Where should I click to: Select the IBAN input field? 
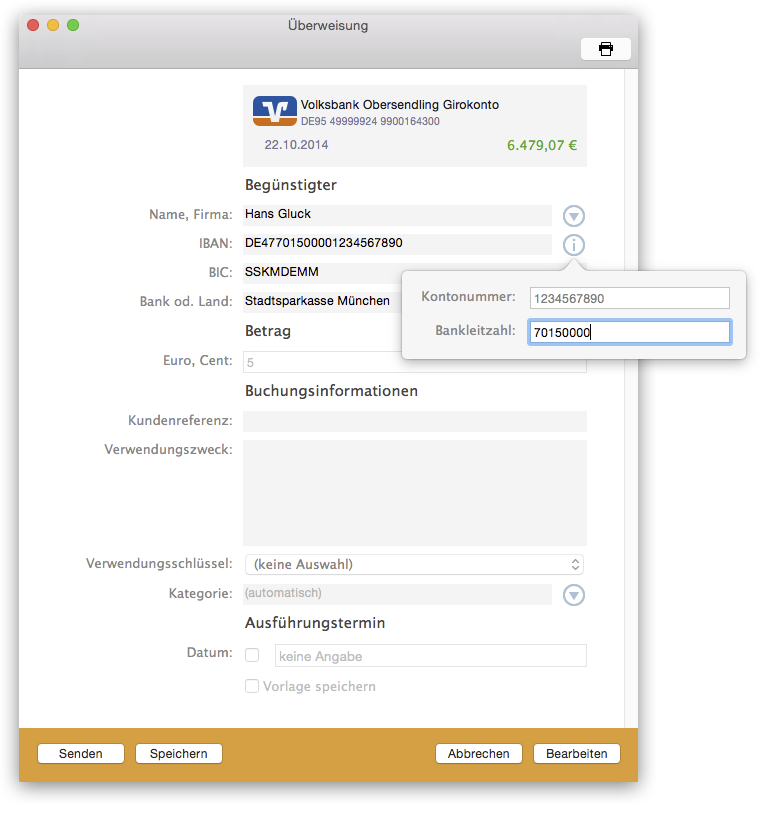pyautogui.click(x=396, y=243)
